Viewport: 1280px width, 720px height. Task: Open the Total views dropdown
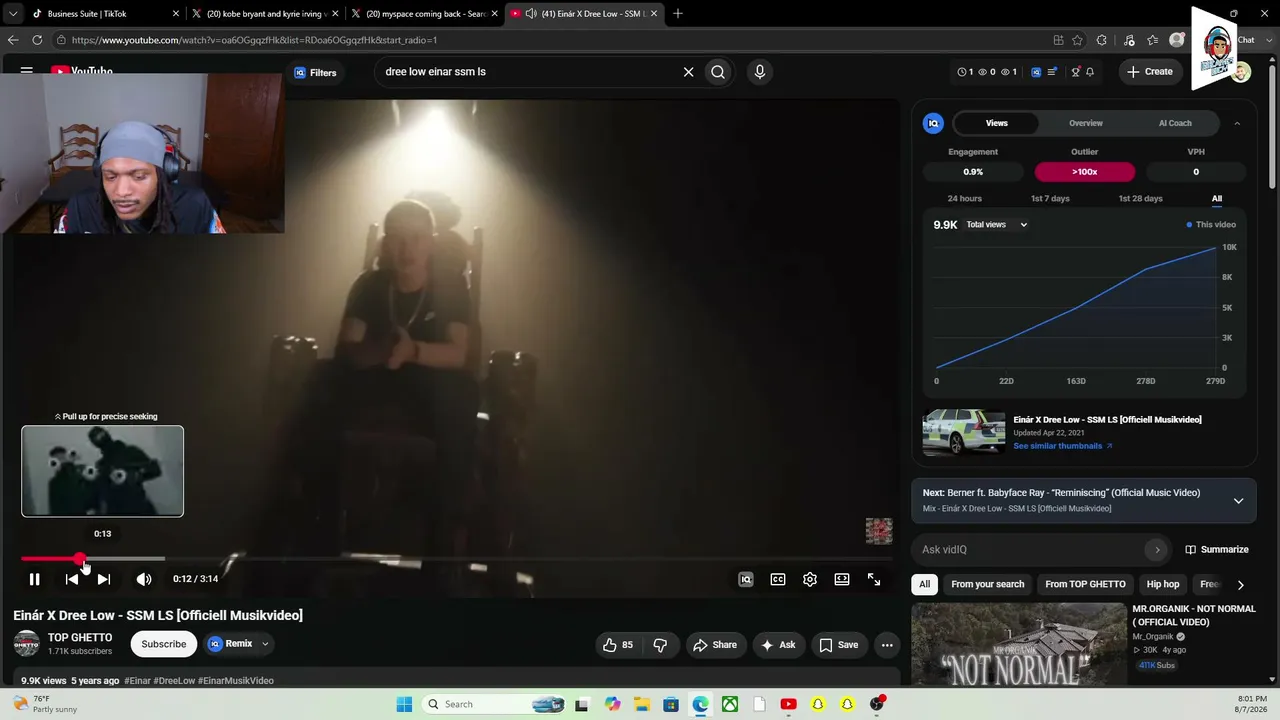click(997, 225)
